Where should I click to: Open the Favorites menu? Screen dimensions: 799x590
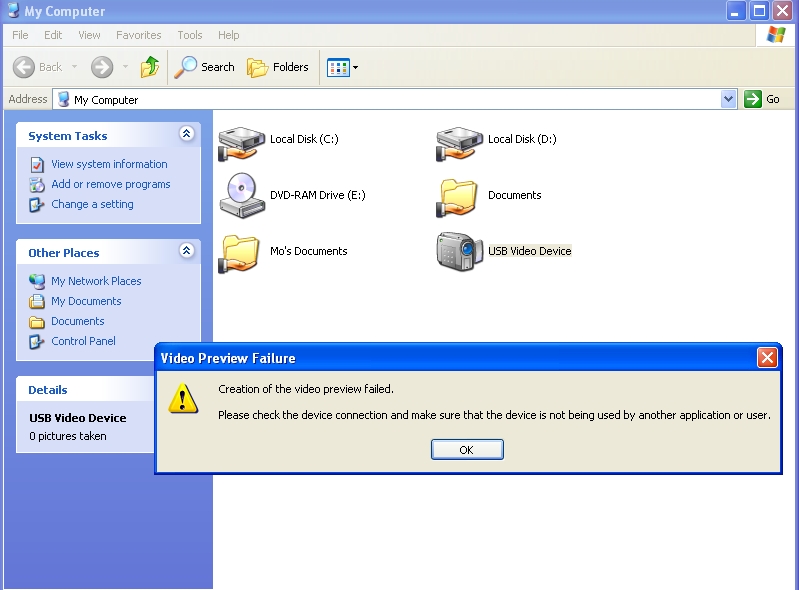(139, 35)
